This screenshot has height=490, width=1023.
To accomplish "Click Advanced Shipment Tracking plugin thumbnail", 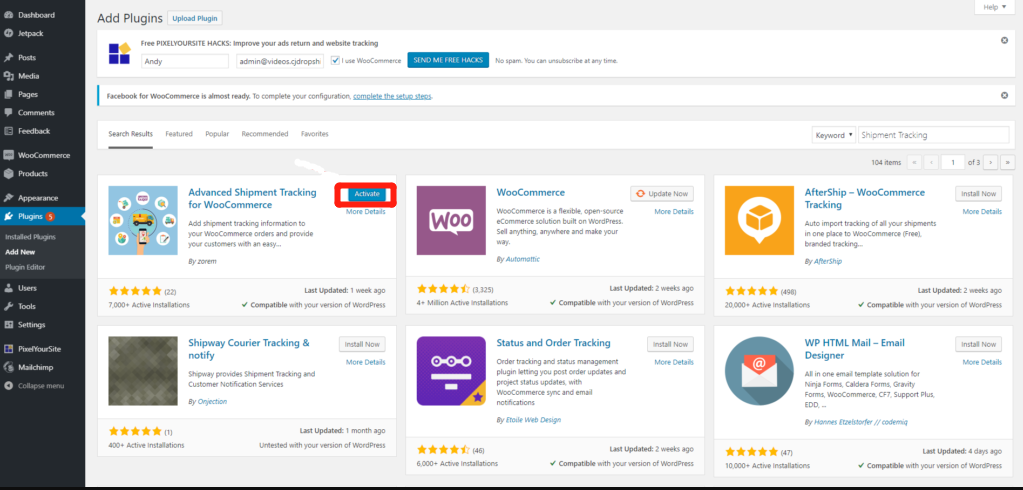I will coord(143,221).
